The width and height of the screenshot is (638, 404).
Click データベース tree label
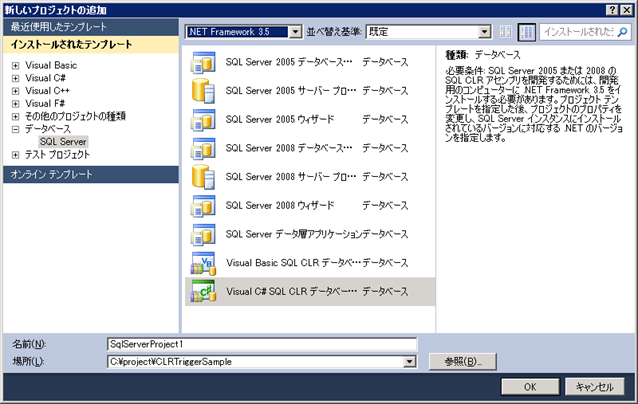point(48,129)
